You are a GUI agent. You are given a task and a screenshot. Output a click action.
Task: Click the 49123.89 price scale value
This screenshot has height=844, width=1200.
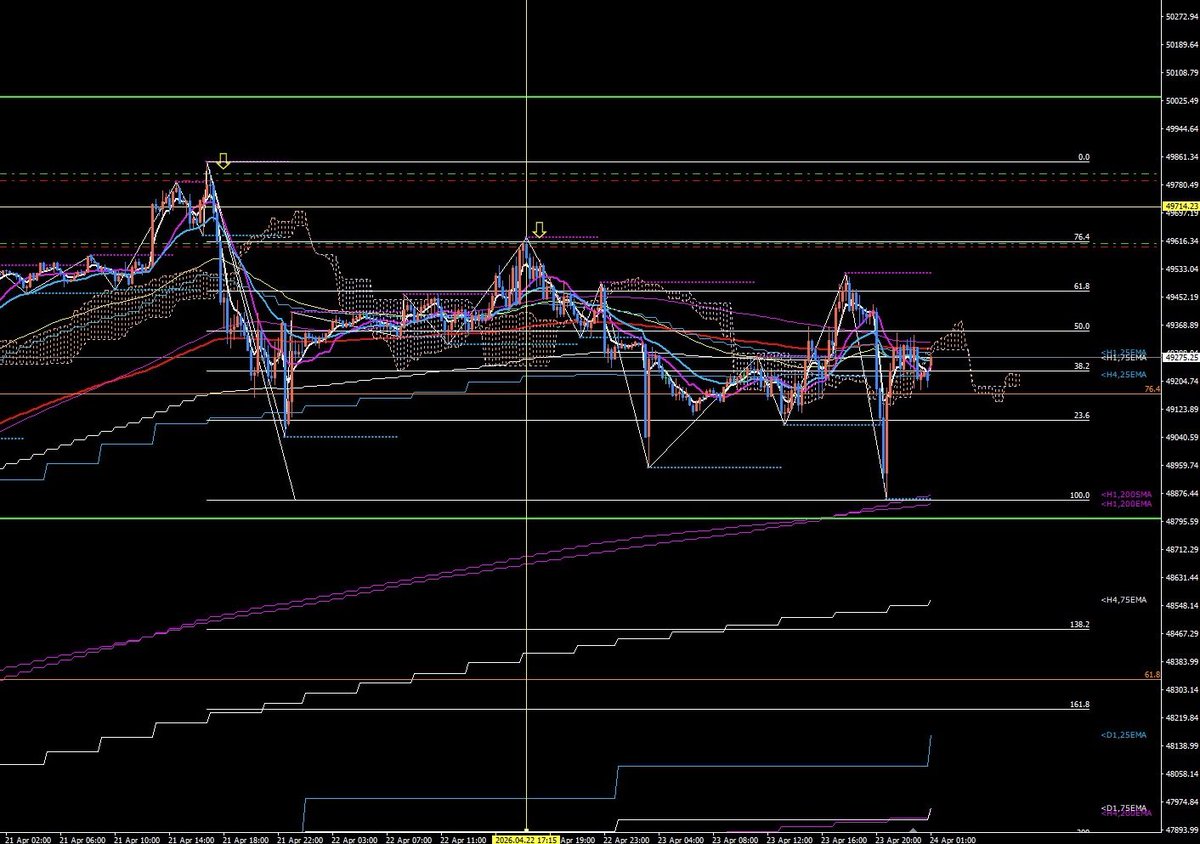coord(1181,409)
